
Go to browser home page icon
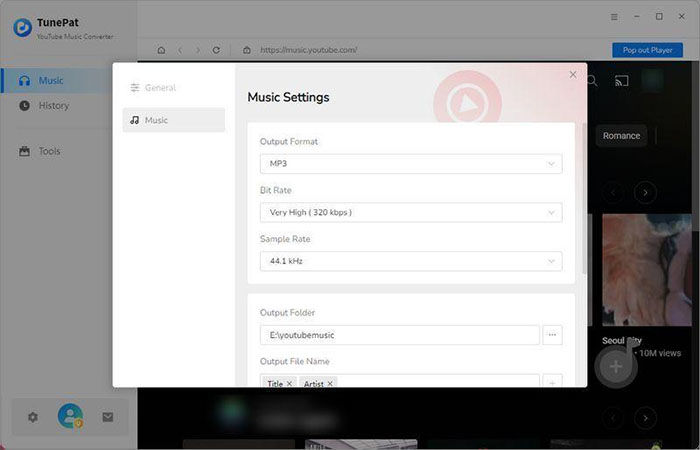161,50
